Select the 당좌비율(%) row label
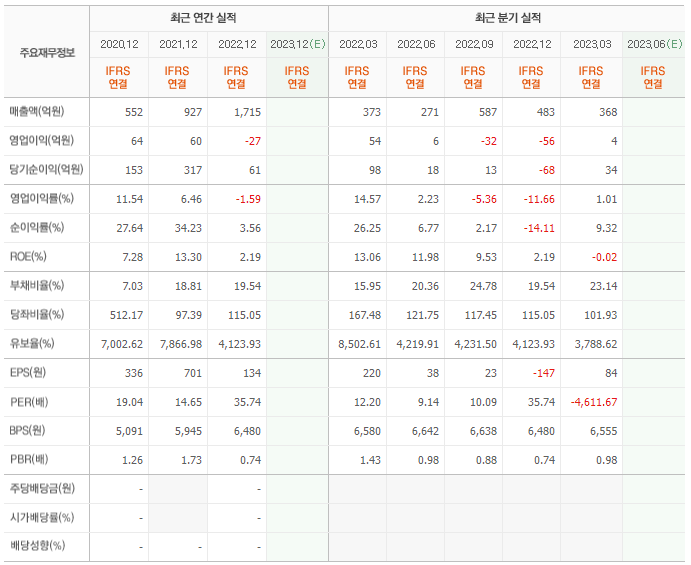 pyautogui.click(x=37, y=315)
